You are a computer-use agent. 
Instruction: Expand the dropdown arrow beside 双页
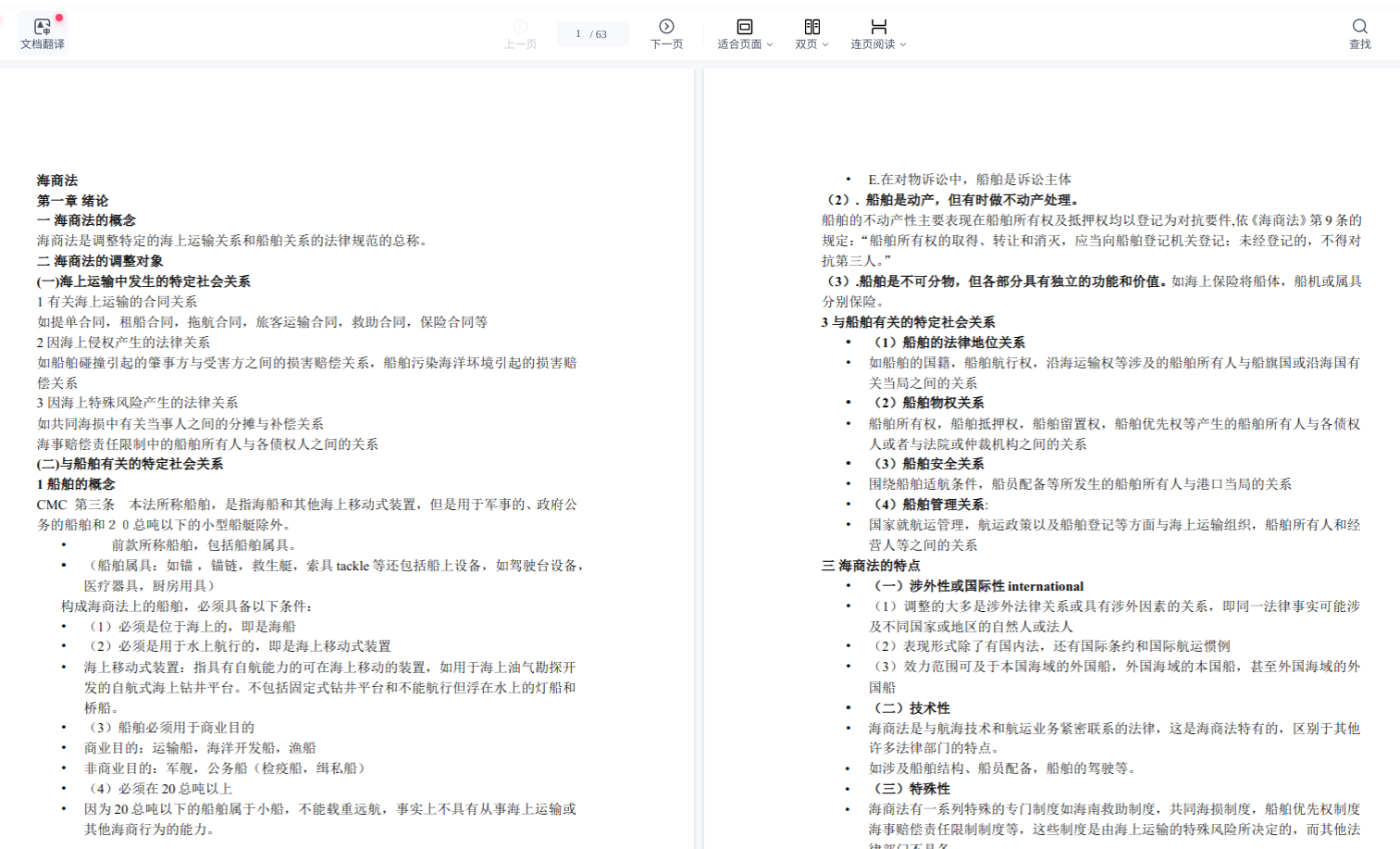(825, 44)
